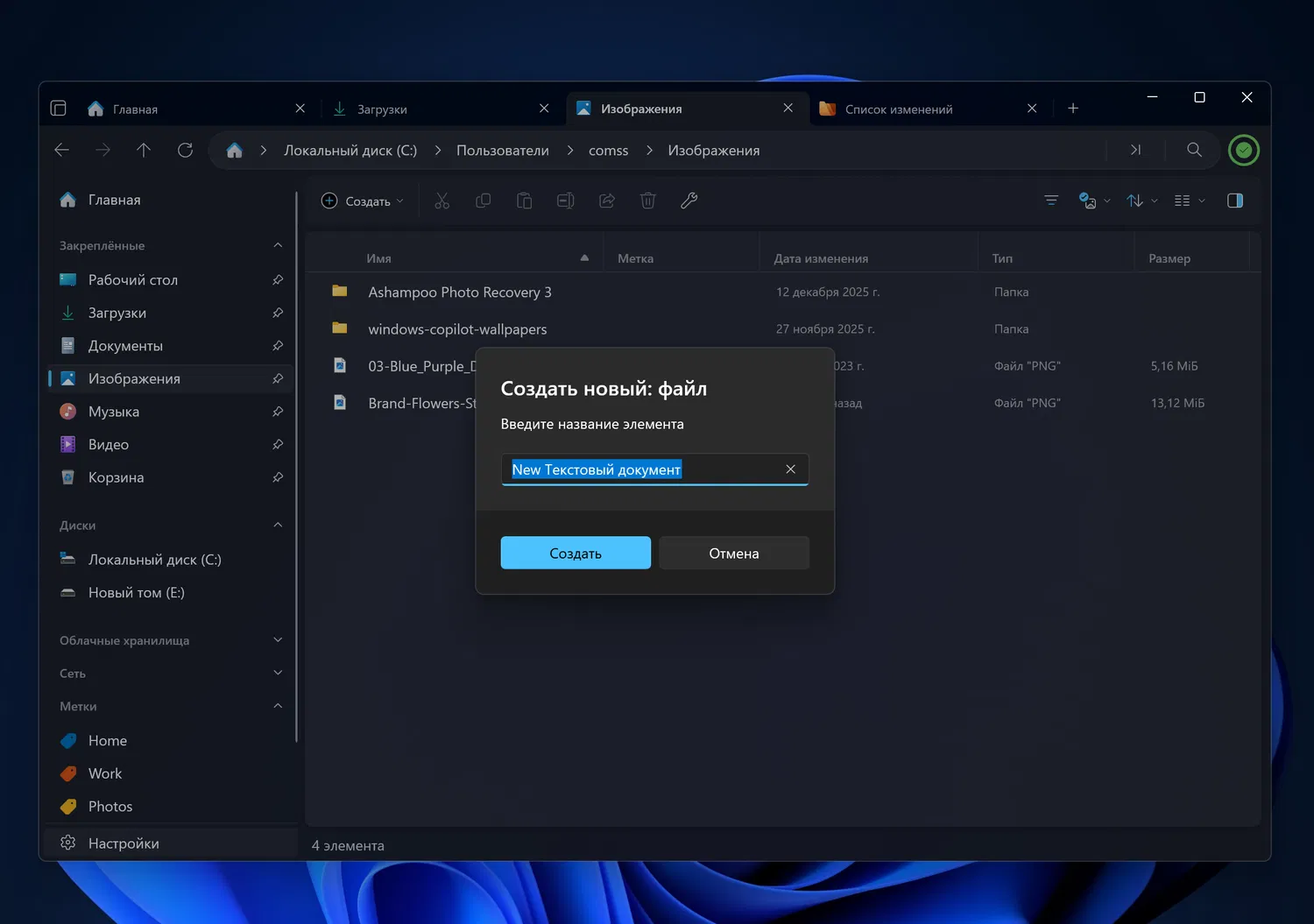Go back with the left arrow

[62, 151]
